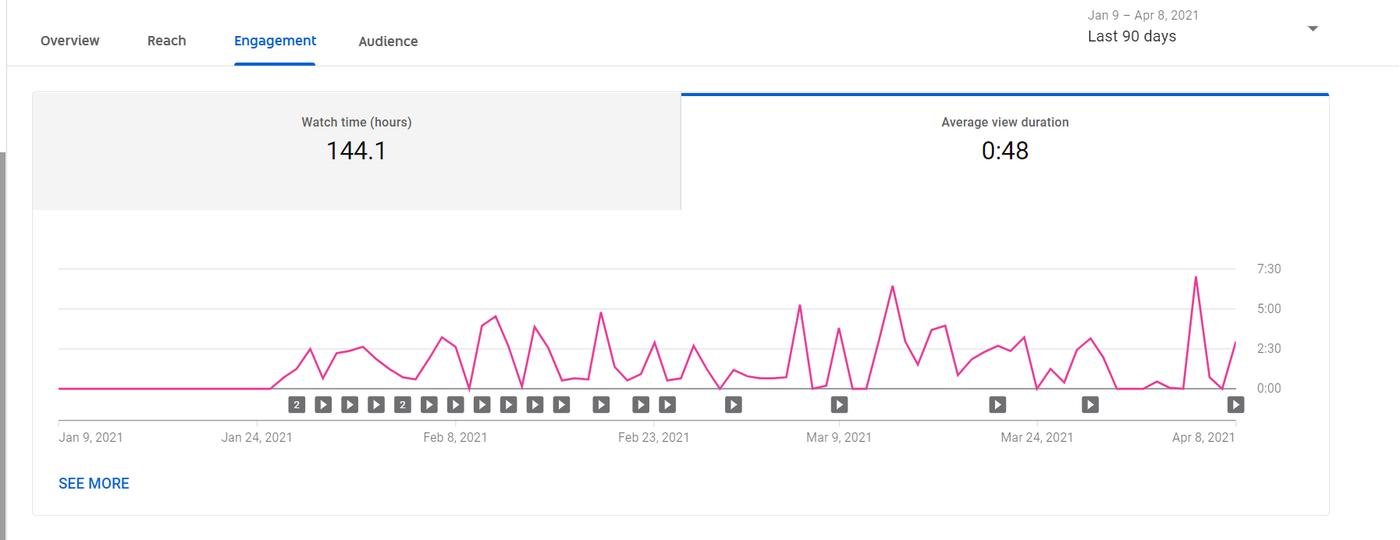Click the second video marker labeled 2

(402, 405)
